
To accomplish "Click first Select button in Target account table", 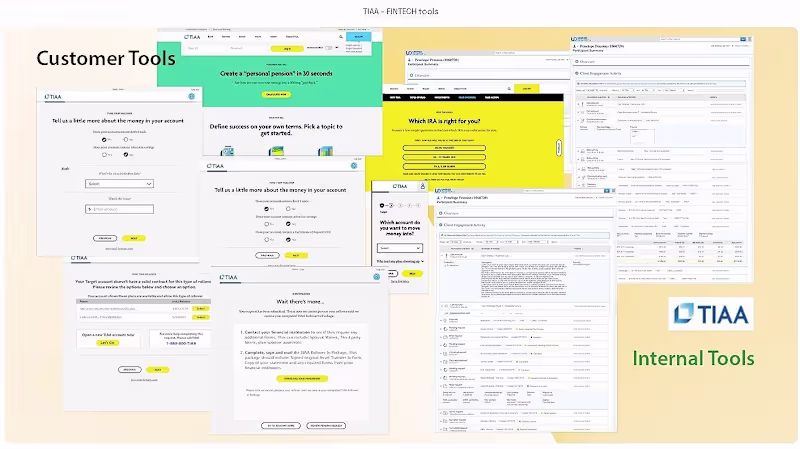I will point(201,309).
